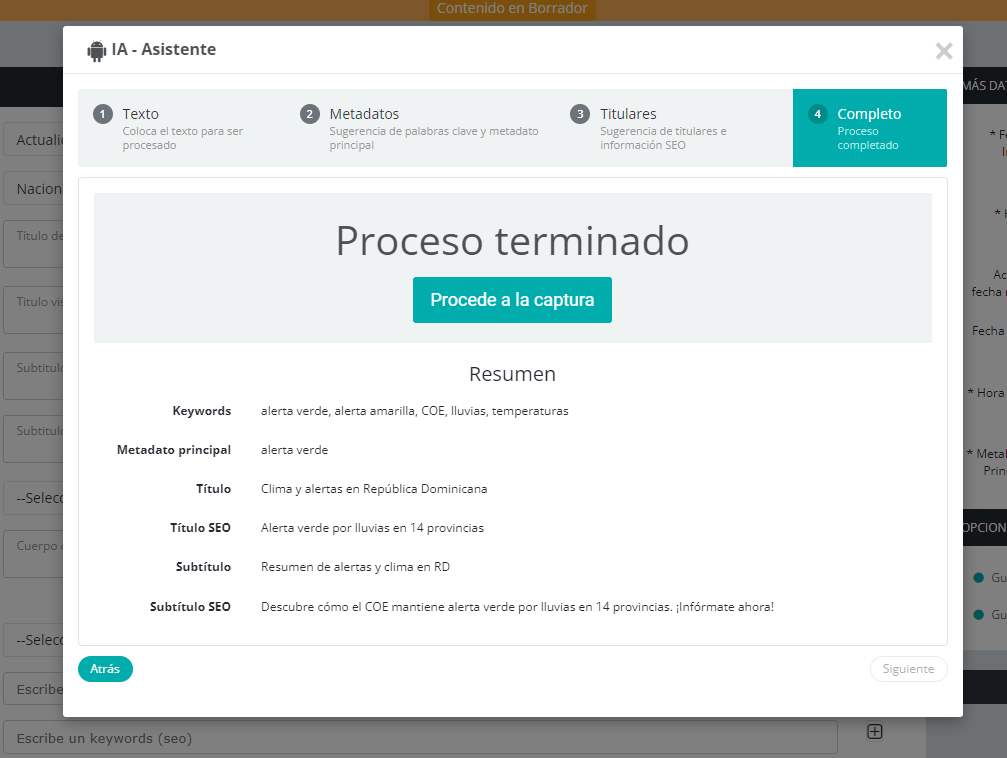
Task: Open the Nacional dropdown behind the dialog
Action: (x=35, y=188)
